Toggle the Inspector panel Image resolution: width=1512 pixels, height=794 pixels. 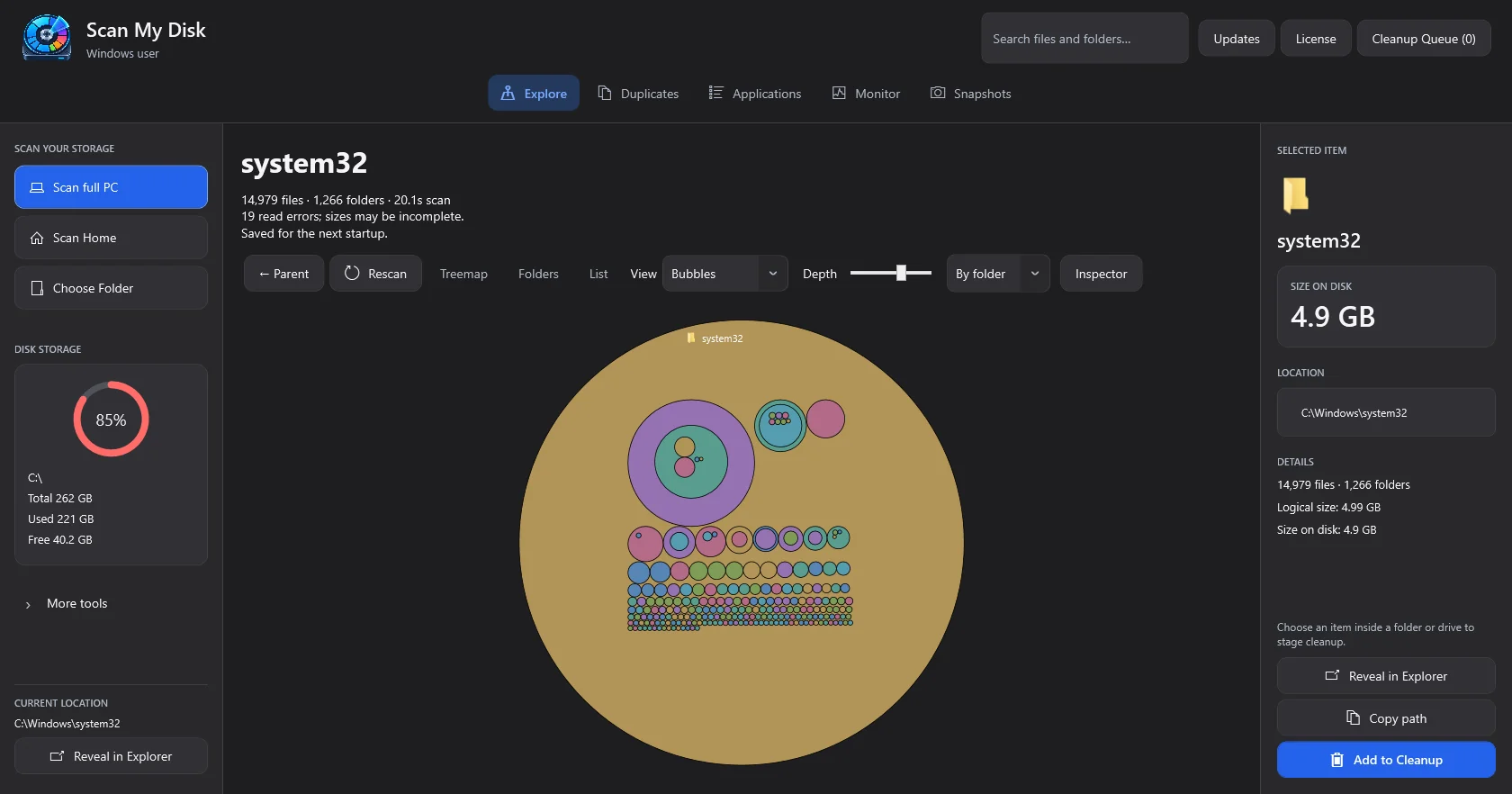point(1101,274)
